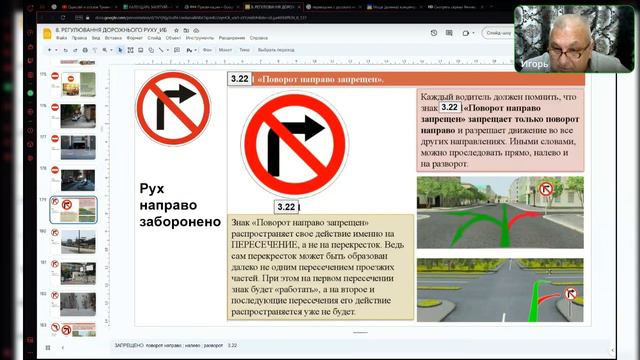
Task: Click the insert image icon
Action: [140, 50]
